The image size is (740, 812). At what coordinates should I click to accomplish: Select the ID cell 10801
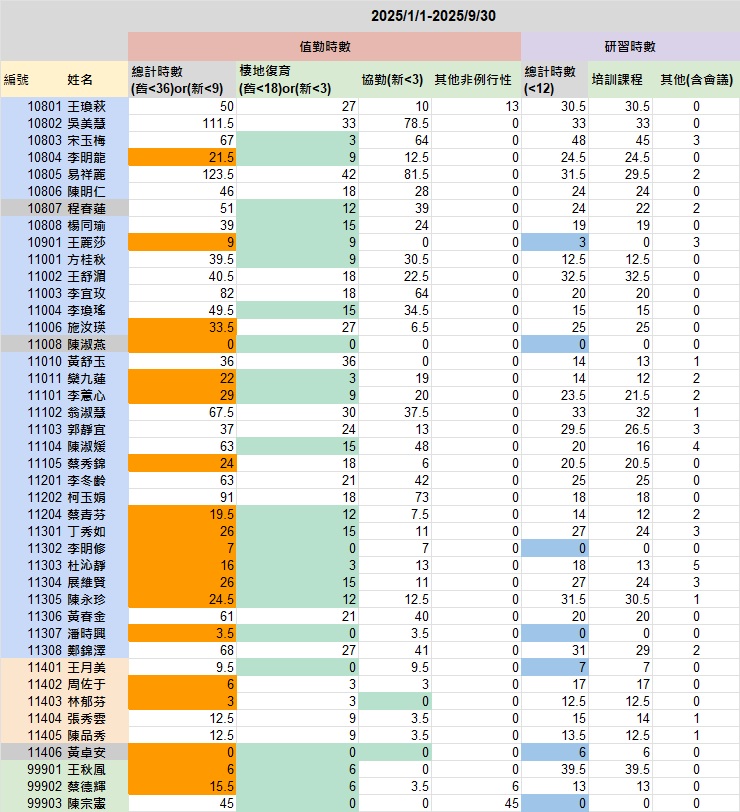(x=45, y=106)
